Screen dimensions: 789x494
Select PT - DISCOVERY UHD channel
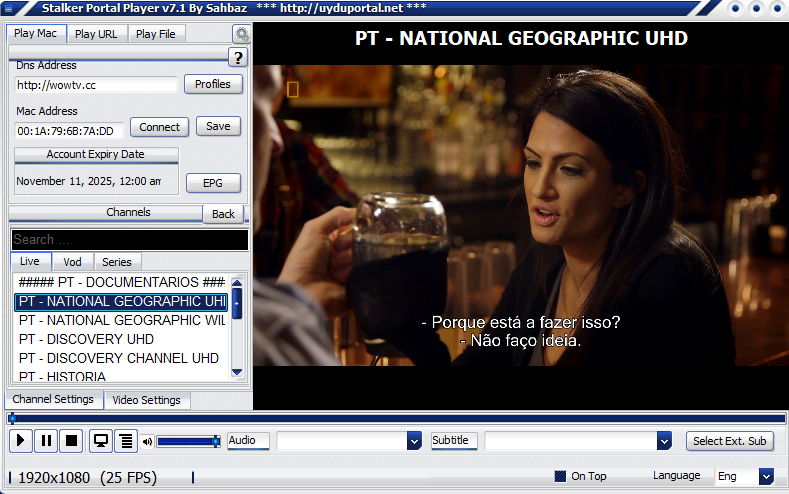click(122, 340)
